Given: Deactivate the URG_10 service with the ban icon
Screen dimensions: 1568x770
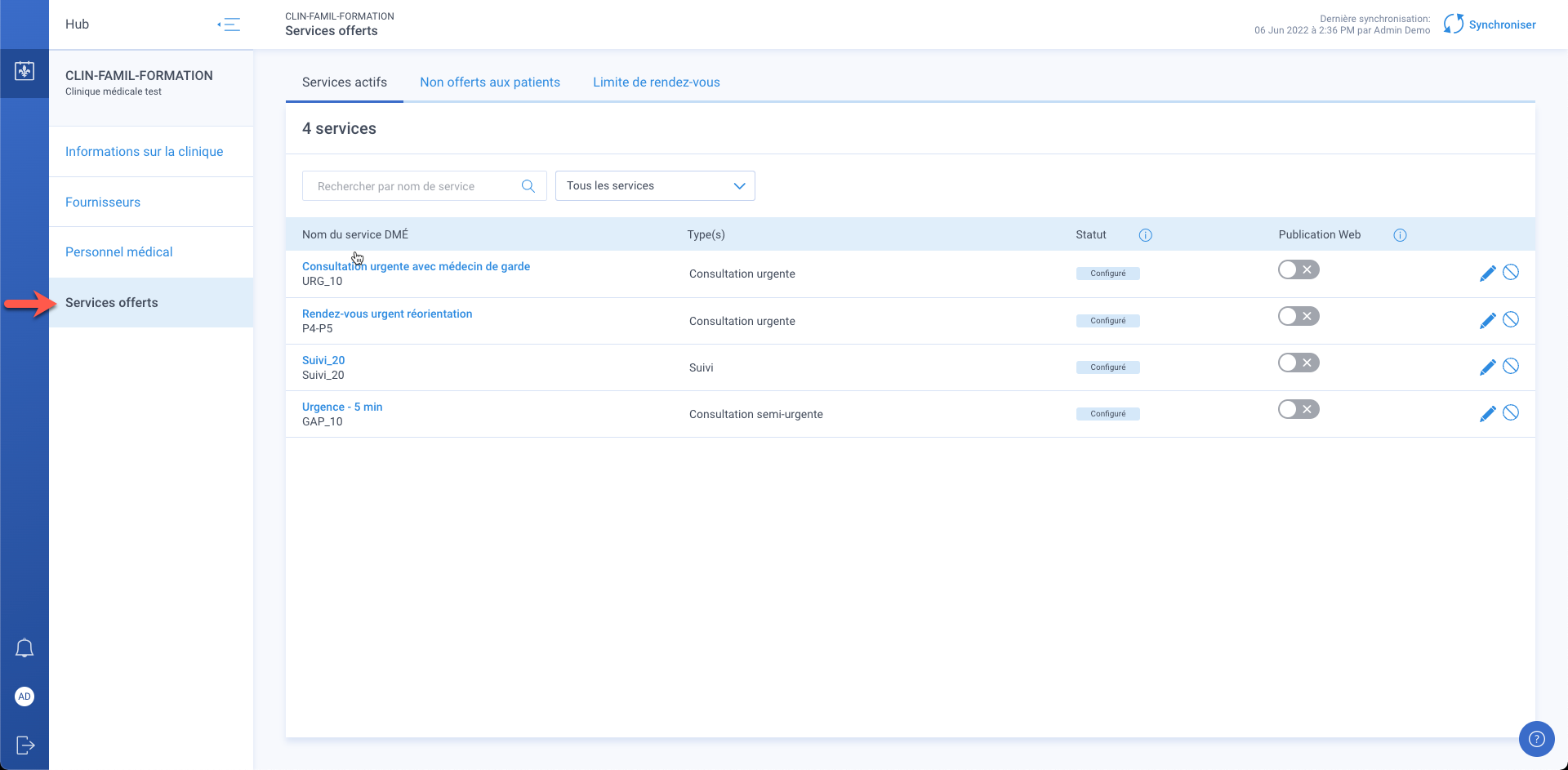Looking at the screenshot, I should pos(1511,272).
